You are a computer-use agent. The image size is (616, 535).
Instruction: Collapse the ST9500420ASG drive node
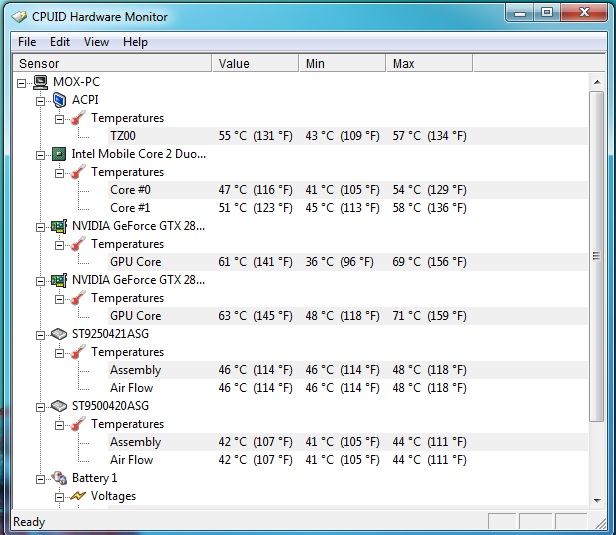tap(40, 407)
